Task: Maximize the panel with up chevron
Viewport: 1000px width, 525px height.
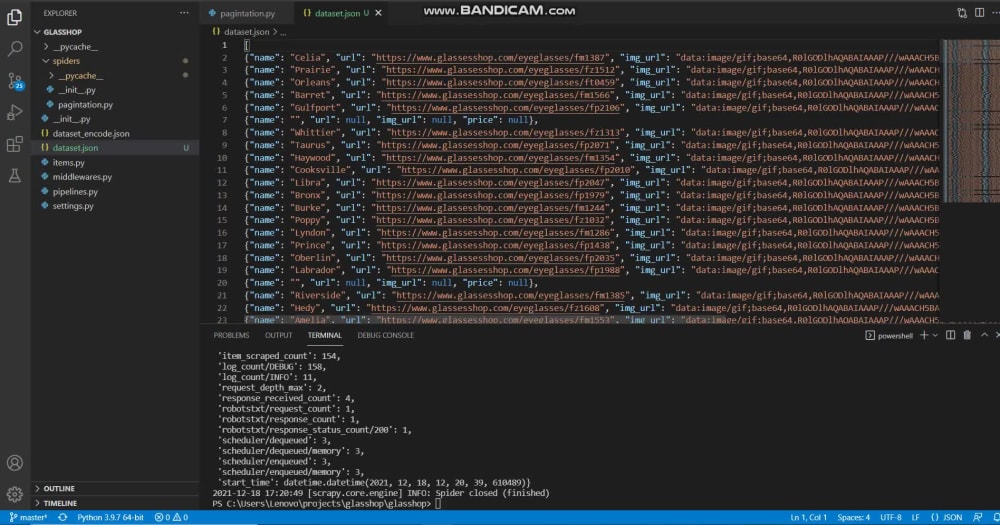Action: pyautogui.click(x=984, y=335)
